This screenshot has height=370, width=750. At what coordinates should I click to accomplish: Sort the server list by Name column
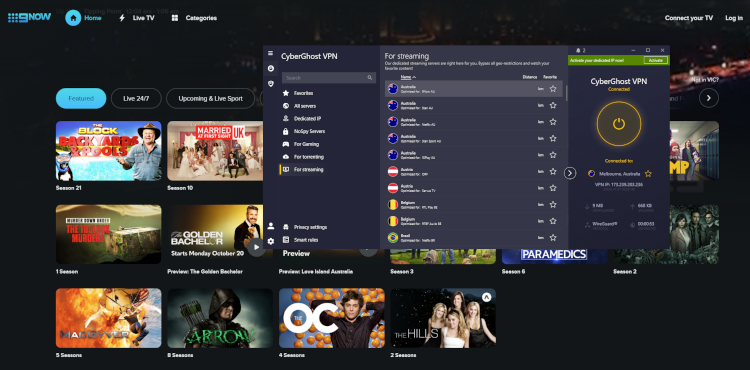coord(408,77)
